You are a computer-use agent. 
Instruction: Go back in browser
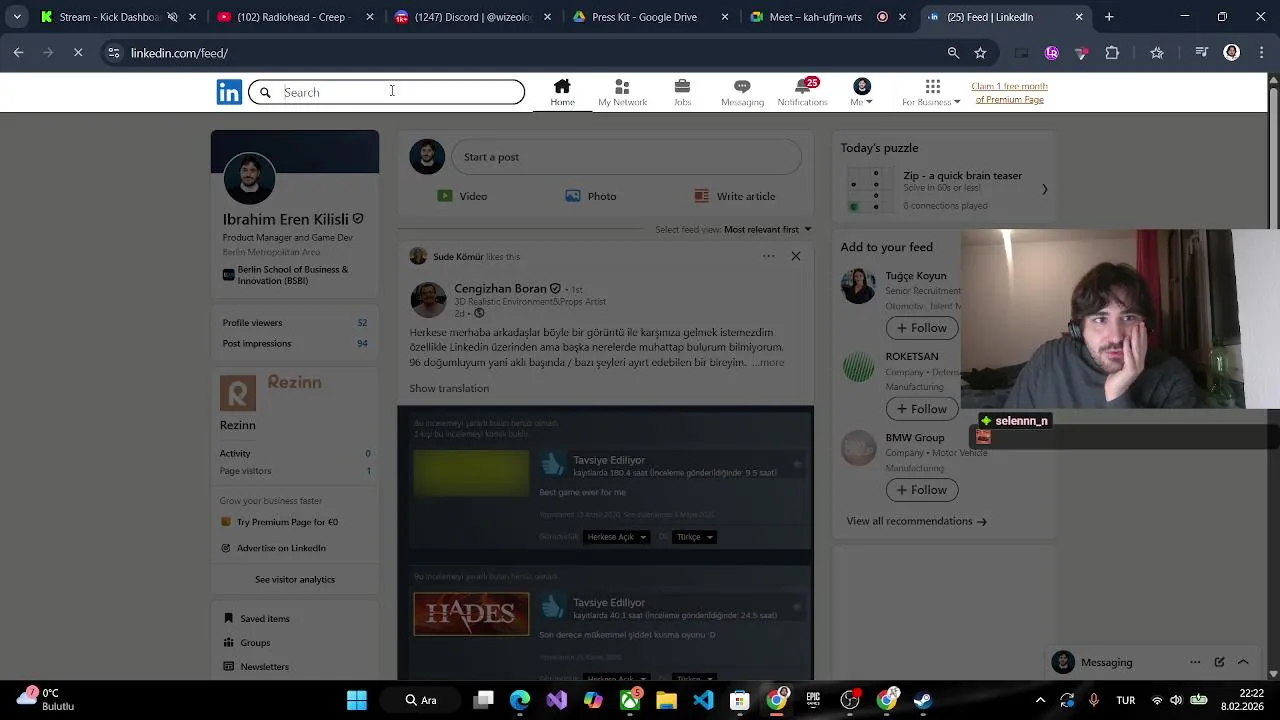[x=18, y=53]
